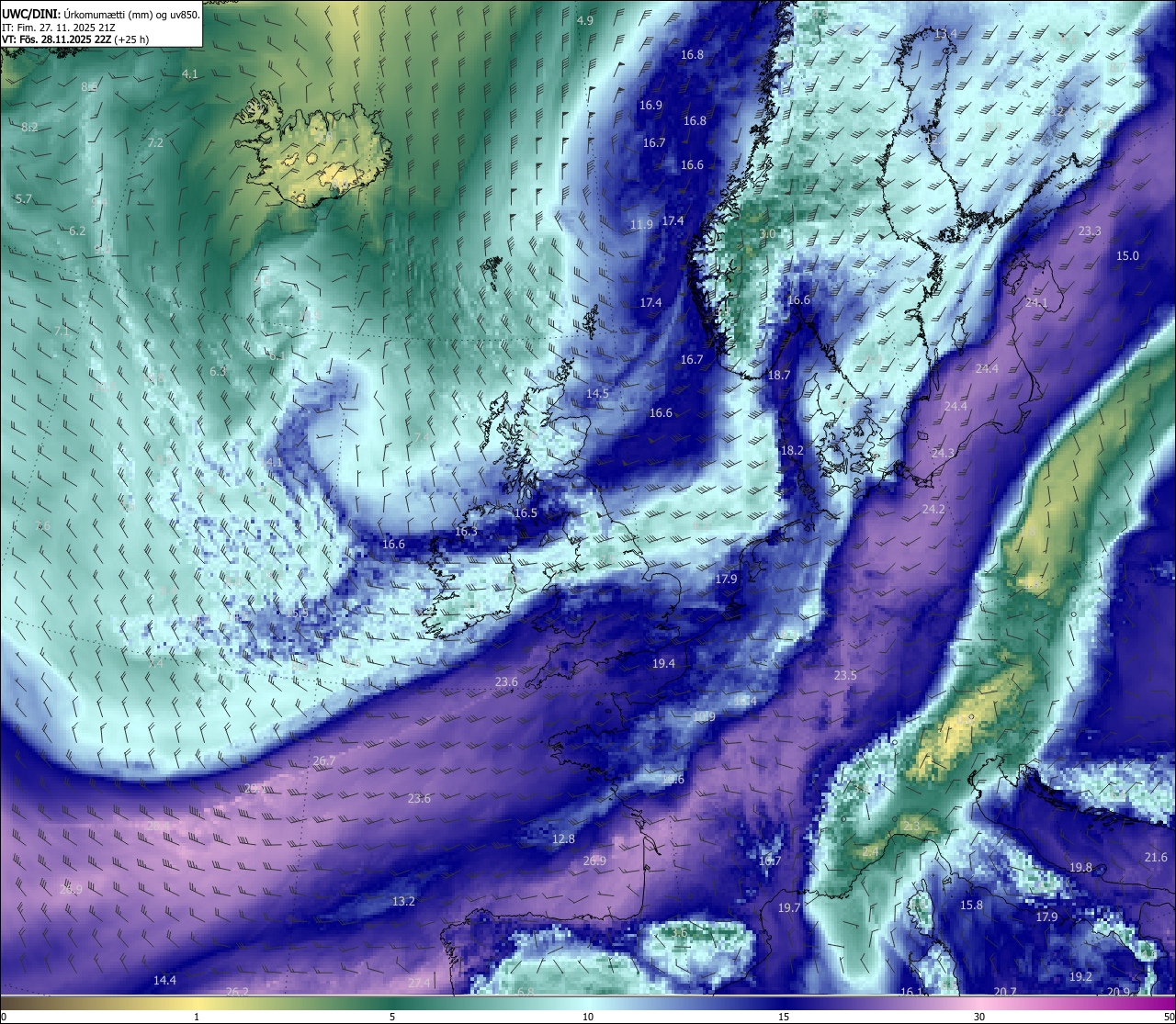This screenshot has height=1024, width=1176.
Task: Click the 14.5 value north of Scotland
Action: click(597, 393)
